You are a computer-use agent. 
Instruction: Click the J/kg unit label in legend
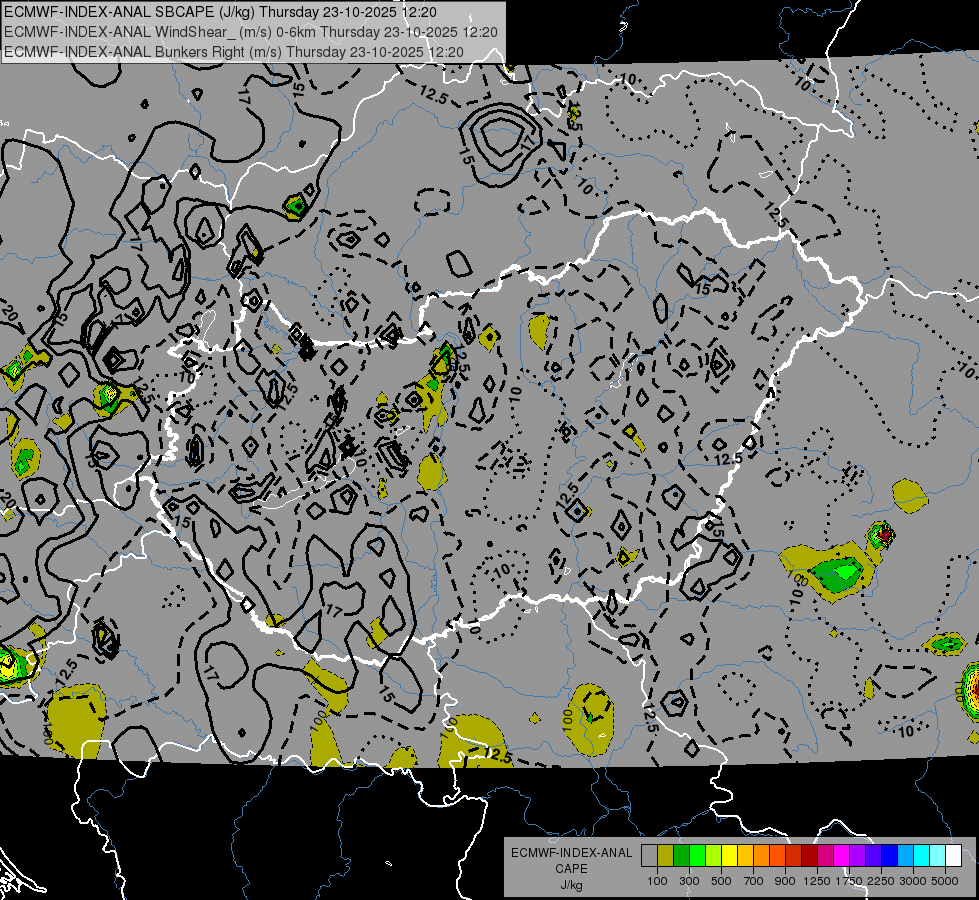[571, 885]
